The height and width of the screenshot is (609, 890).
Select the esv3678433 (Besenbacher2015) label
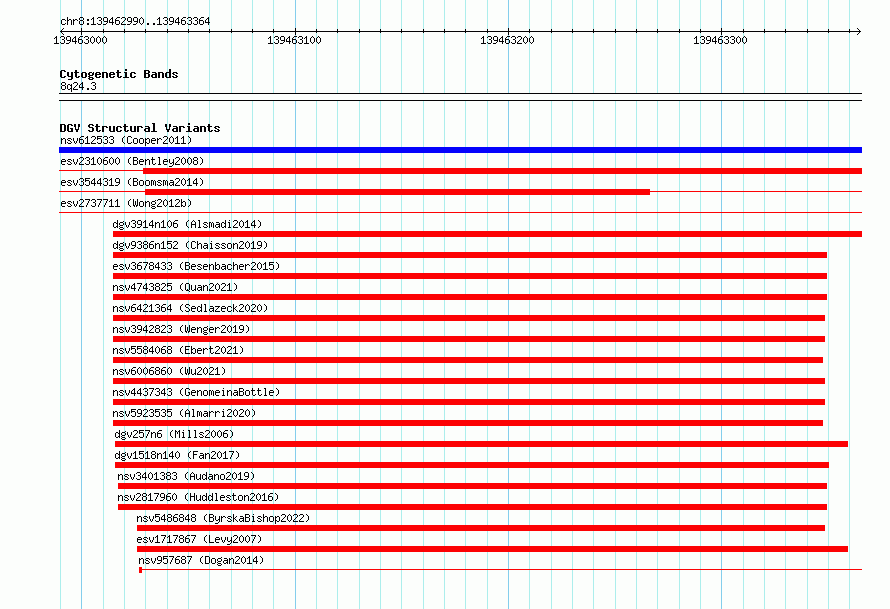[x=196, y=266]
